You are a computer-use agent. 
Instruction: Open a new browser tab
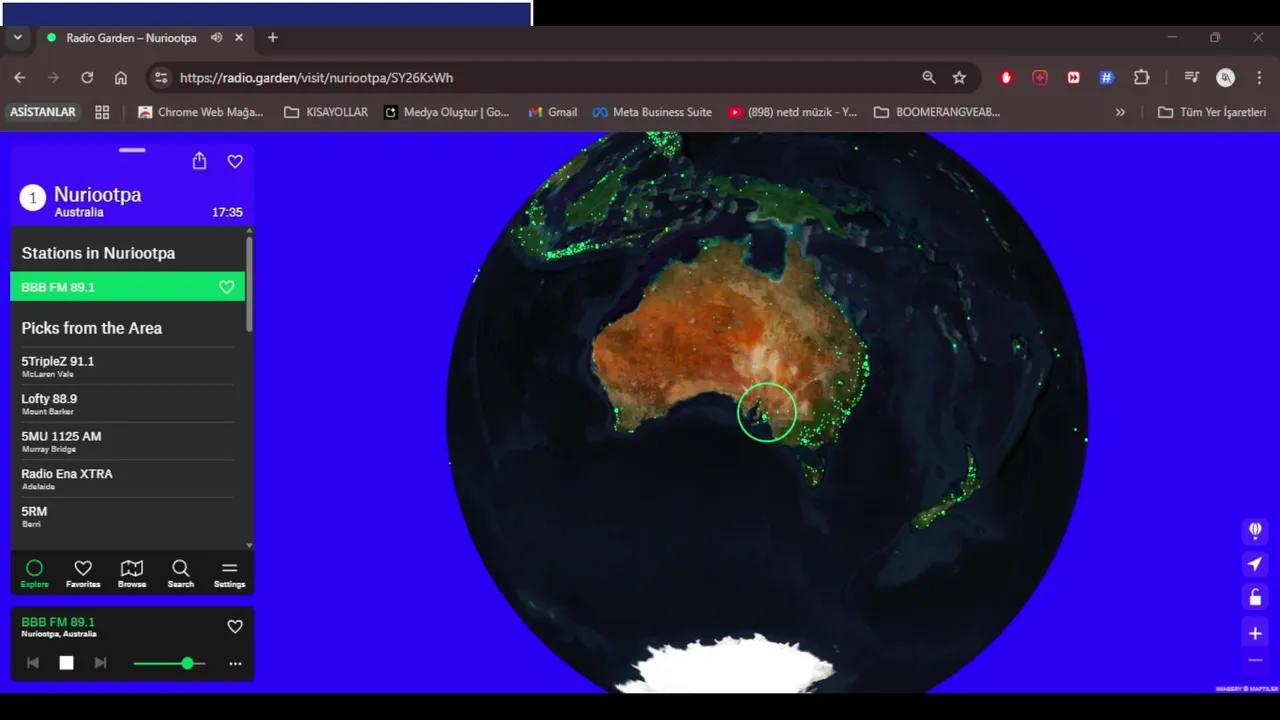tap(272, 38)
